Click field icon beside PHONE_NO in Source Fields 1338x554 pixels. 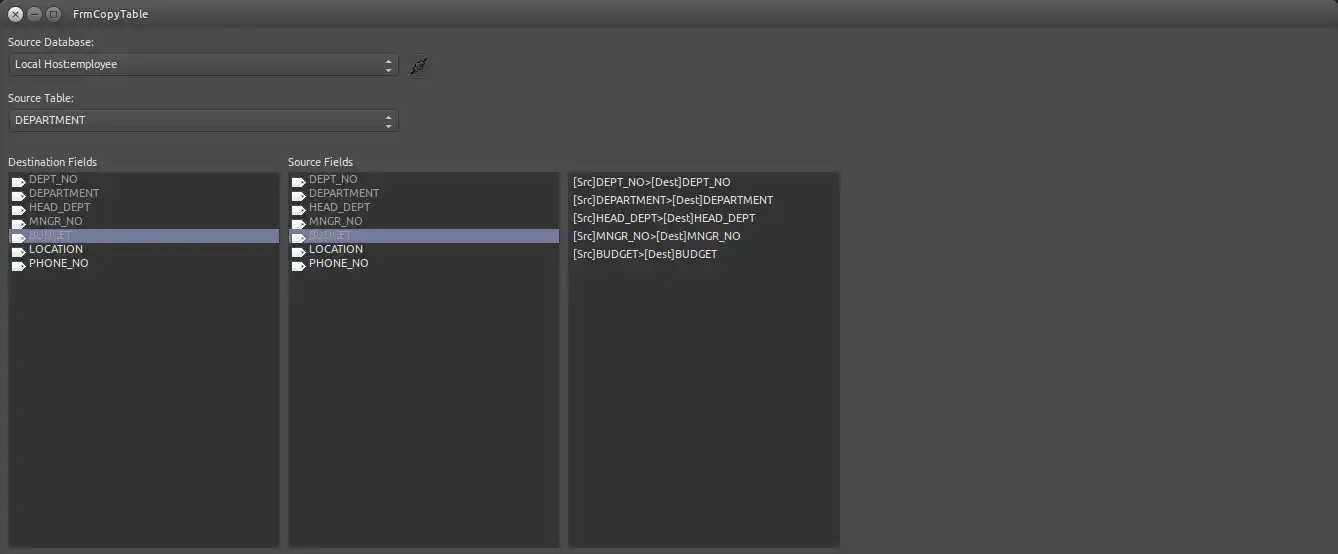[299, 265]
